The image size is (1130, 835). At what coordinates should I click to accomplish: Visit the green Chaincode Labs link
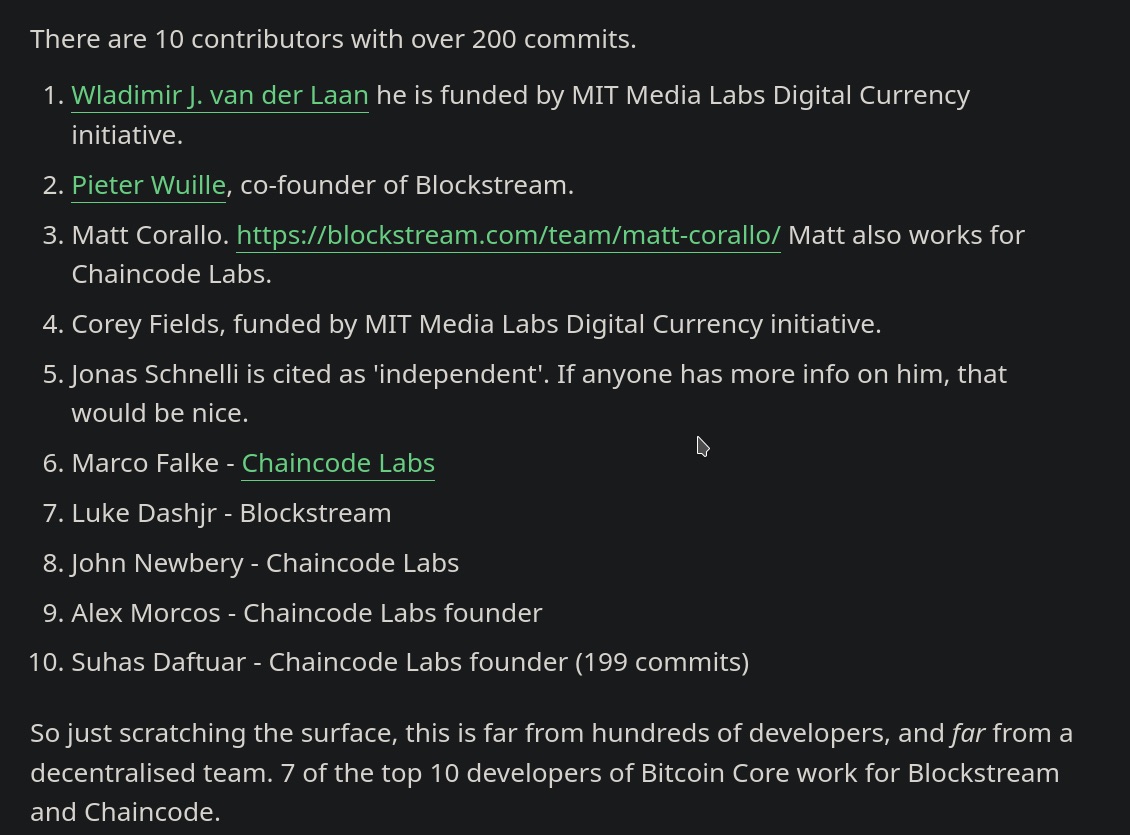[x=338, y=463]
